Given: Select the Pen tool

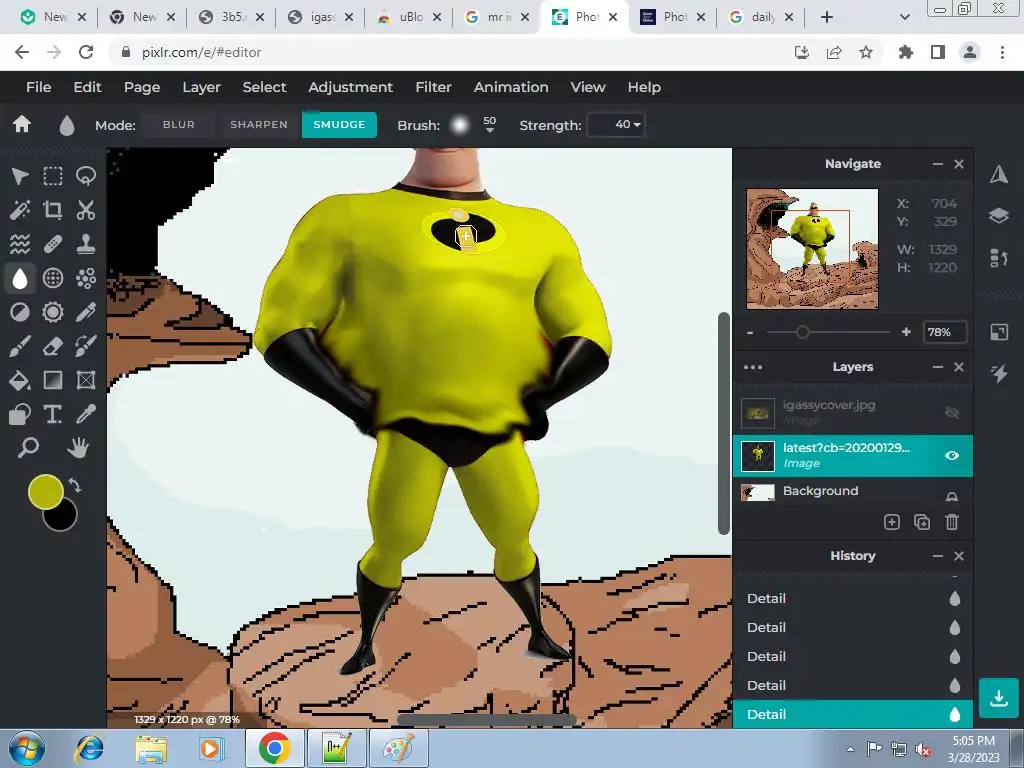Looking at the screenshot, I should (86, 312).
